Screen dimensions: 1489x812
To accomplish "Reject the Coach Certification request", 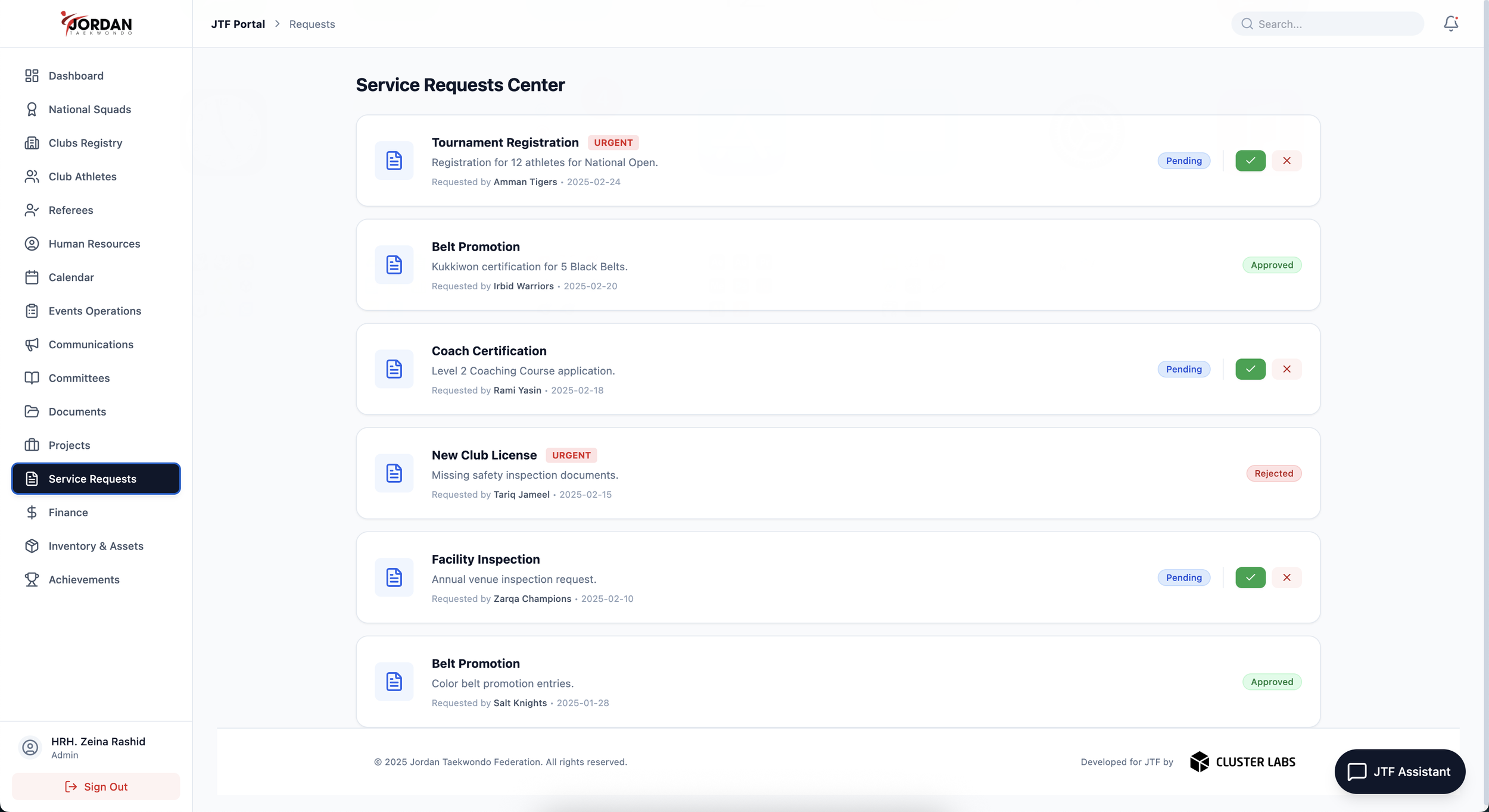I will tap(1286, 369).
